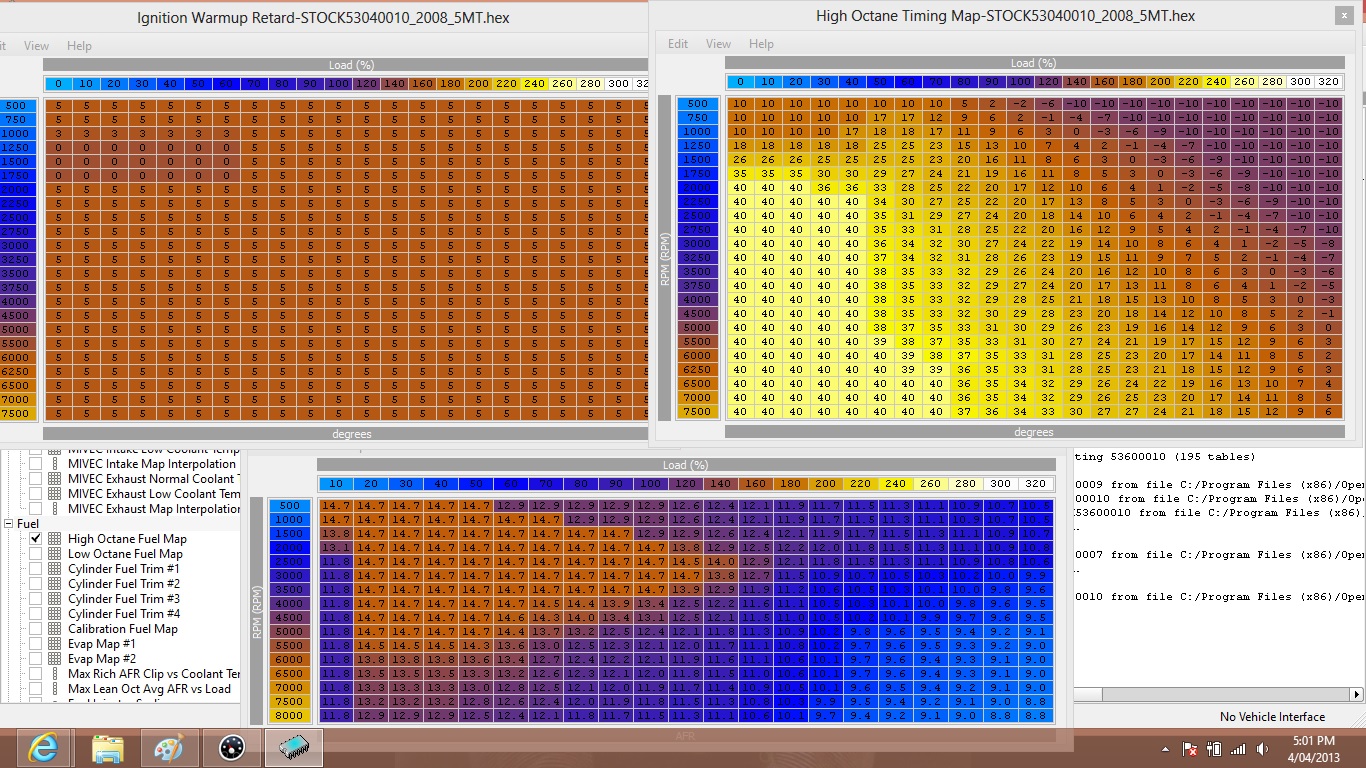Select the High Octane Fuel Map tree label
Viewport: 1366px width, 768px height.
(127, 539)
